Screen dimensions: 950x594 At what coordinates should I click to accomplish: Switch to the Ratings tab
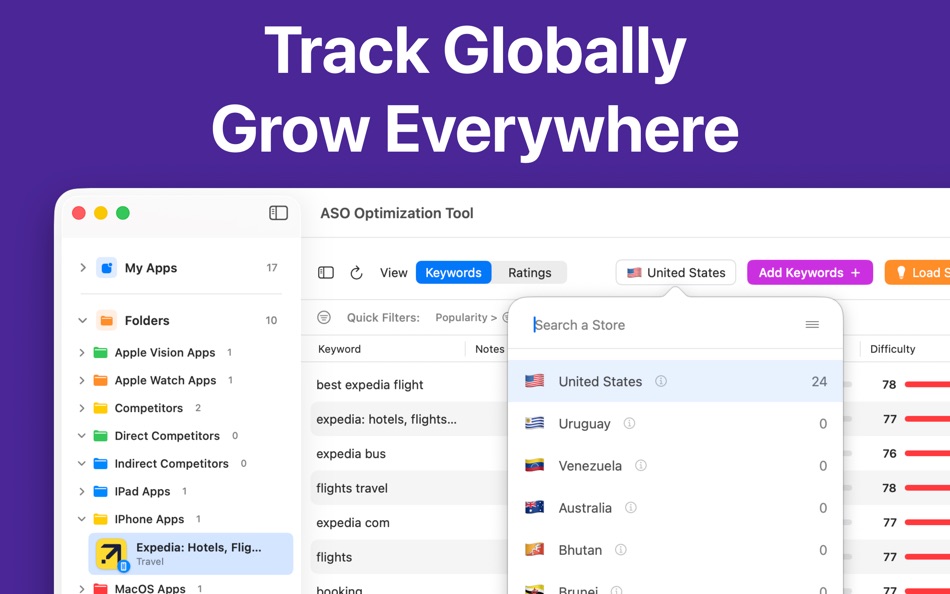(x=530, y=272)
